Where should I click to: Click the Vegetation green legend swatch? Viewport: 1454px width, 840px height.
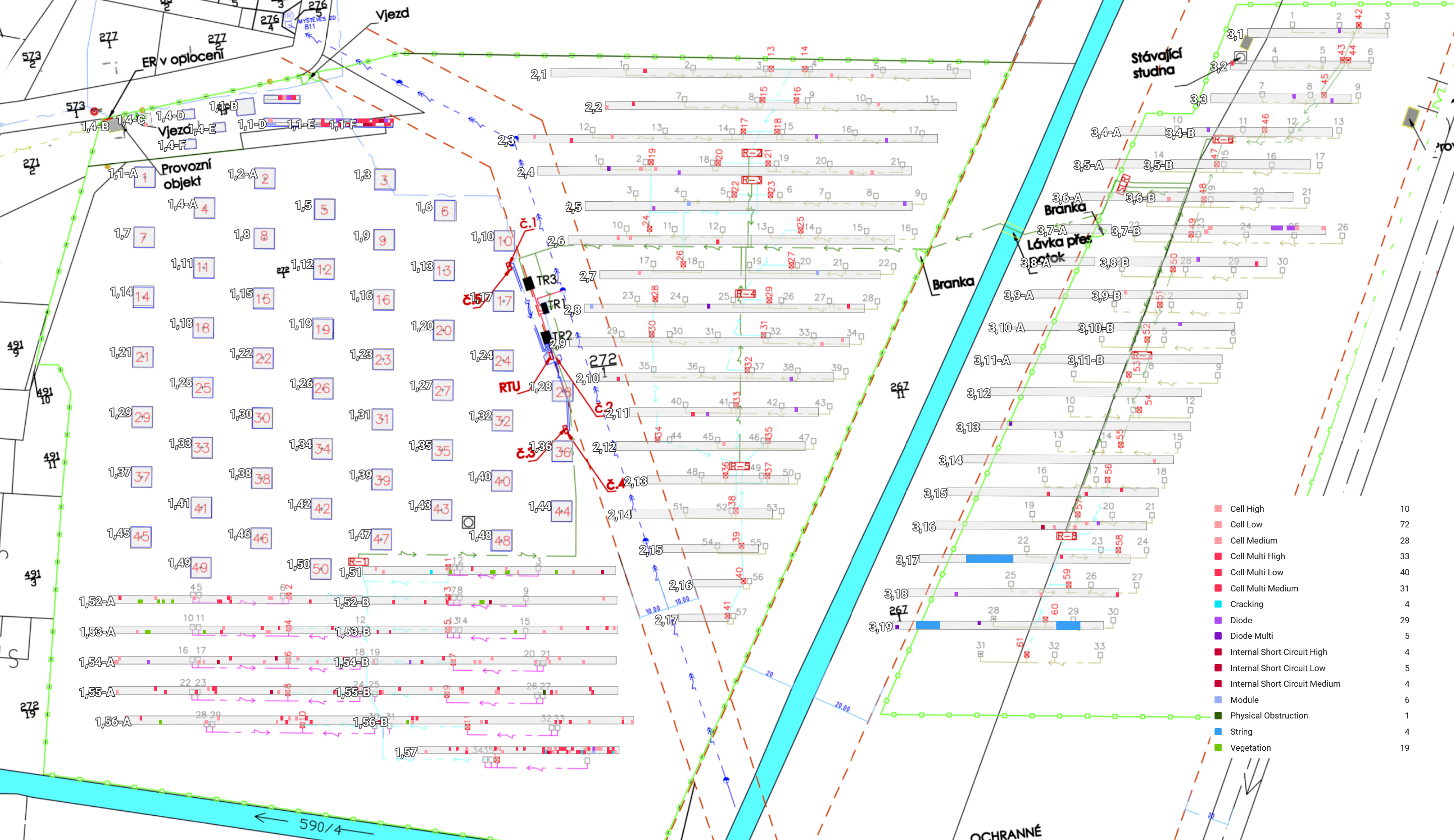click(x=1218, y=748)
